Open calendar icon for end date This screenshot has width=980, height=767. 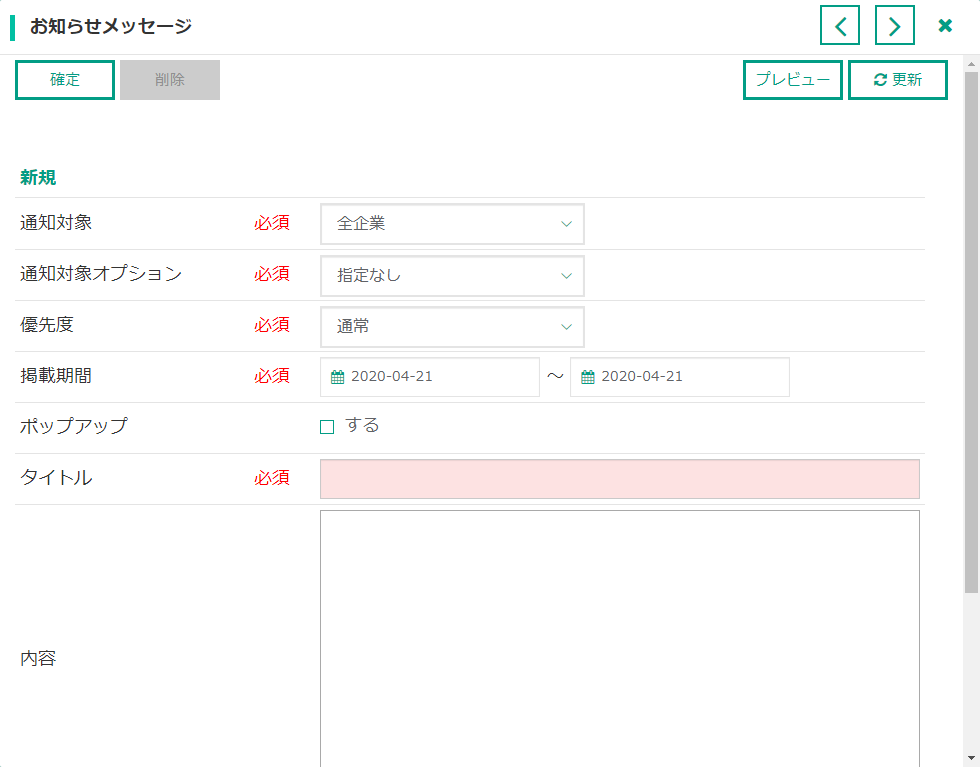point(588,377)
